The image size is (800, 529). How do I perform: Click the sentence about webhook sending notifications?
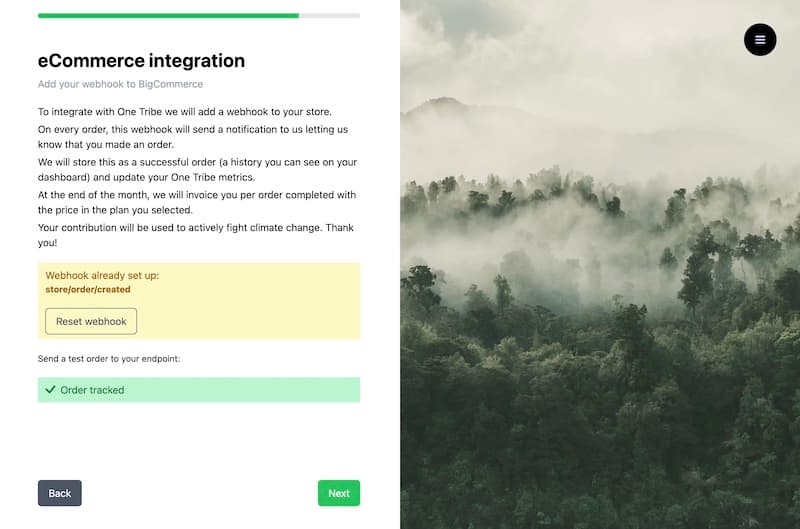(193, 137)
